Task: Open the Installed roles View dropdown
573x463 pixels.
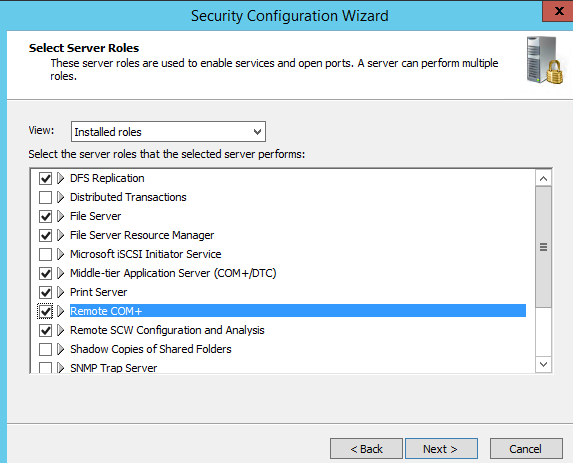Action: point(168,132)
